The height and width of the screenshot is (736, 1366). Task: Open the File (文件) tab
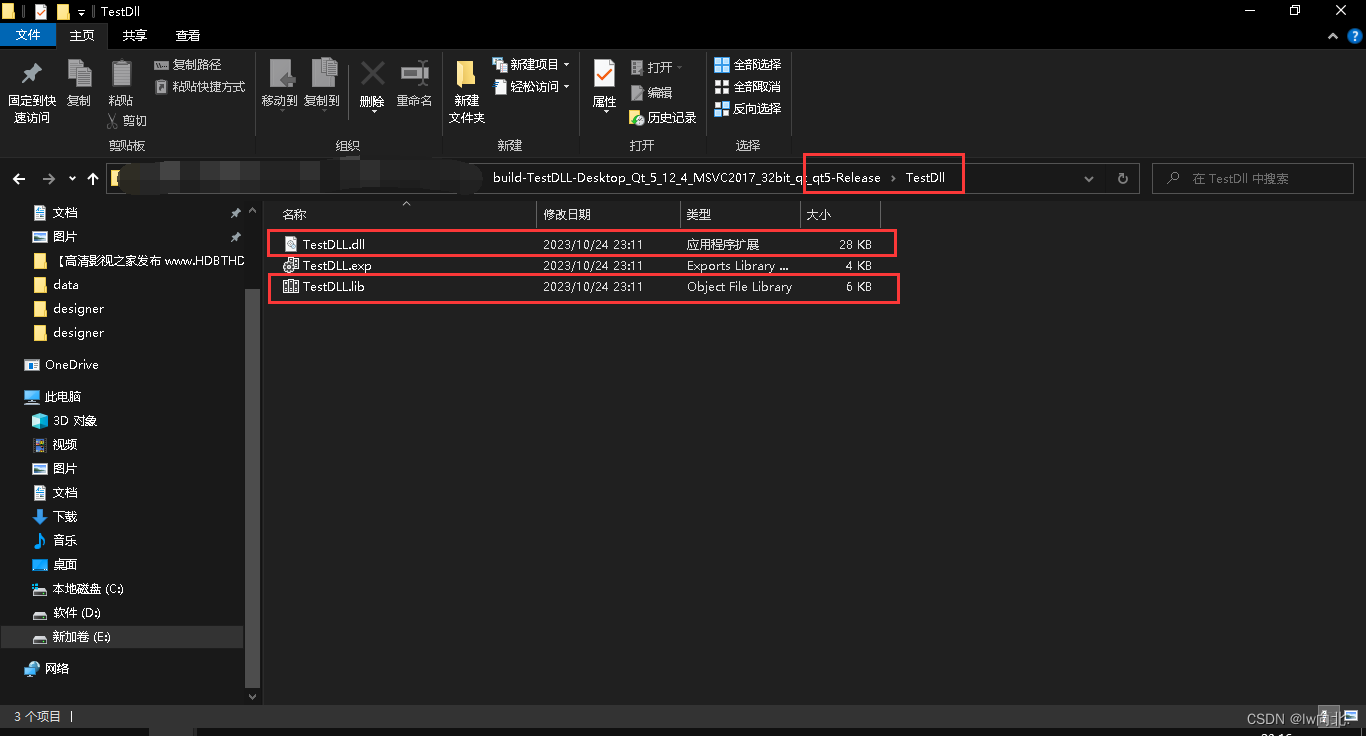(28, 35)
